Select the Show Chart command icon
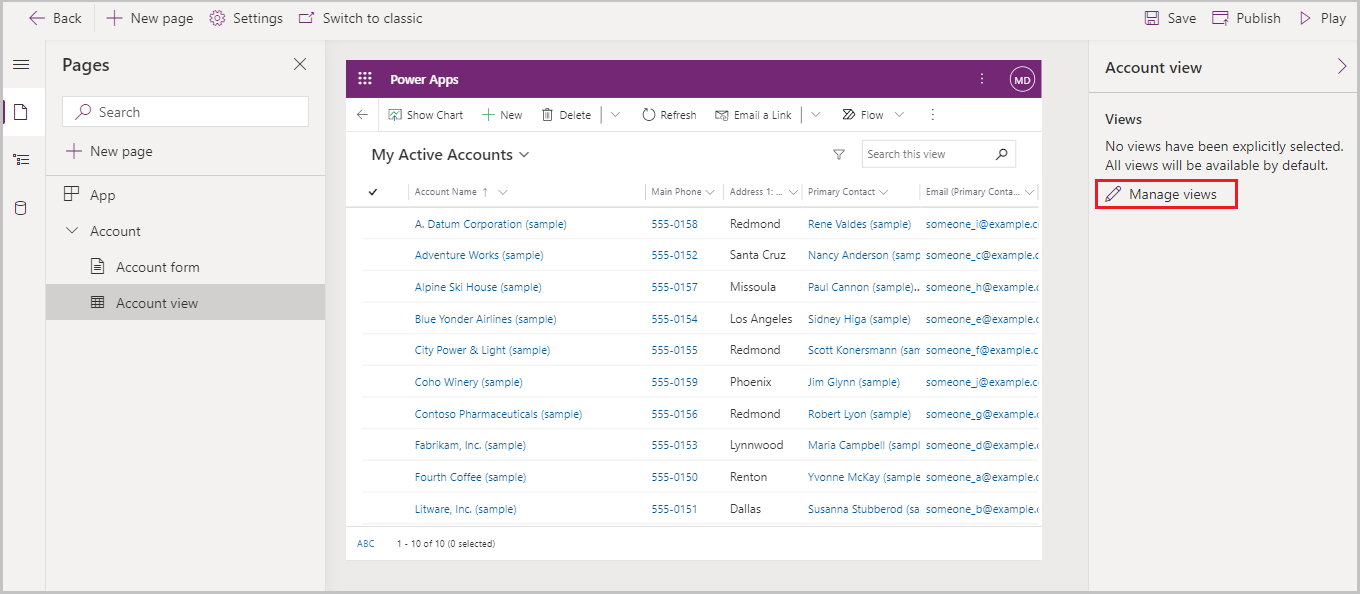 click(395, 114)
